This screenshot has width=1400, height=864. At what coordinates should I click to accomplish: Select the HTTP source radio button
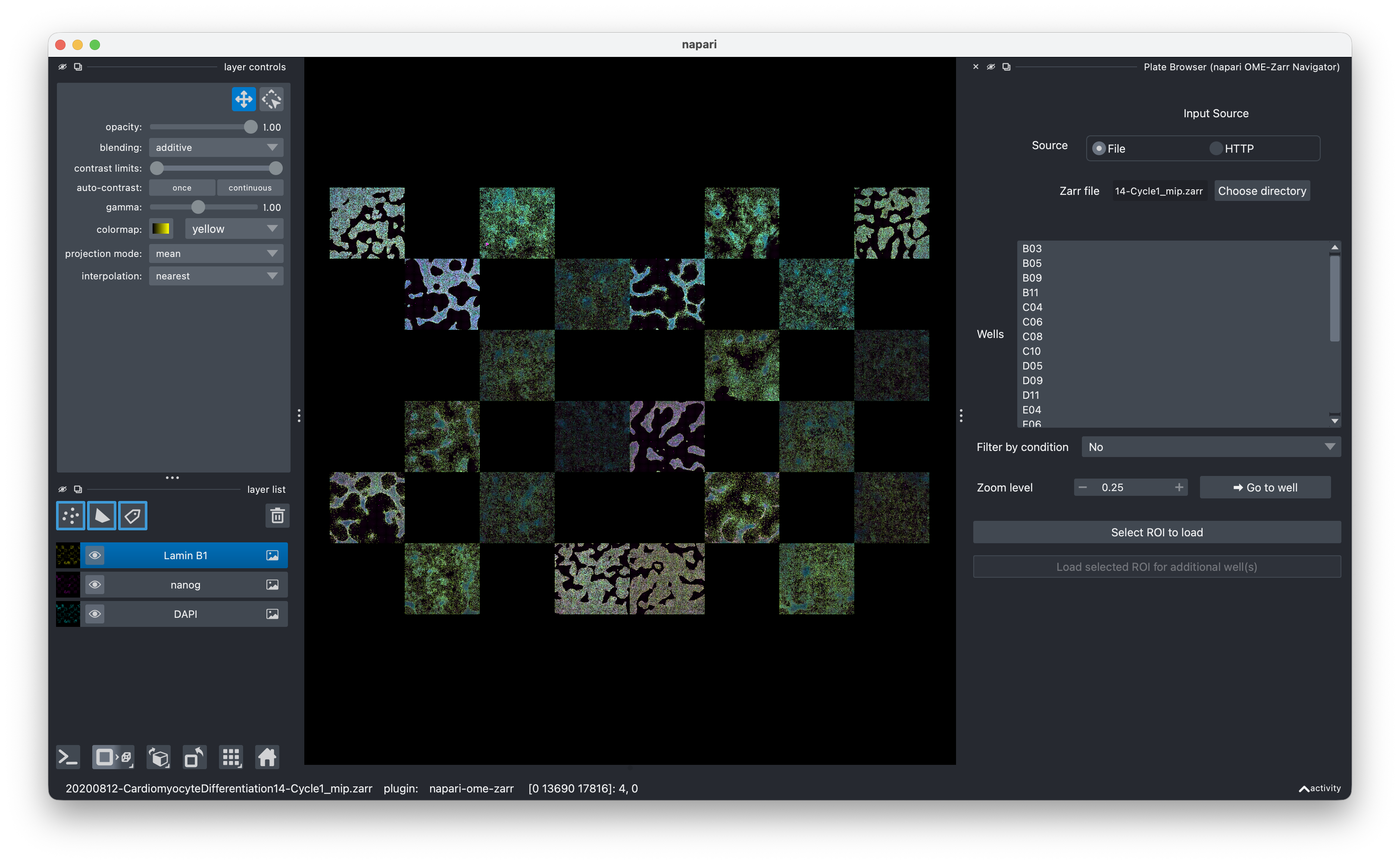(1216, 149)
